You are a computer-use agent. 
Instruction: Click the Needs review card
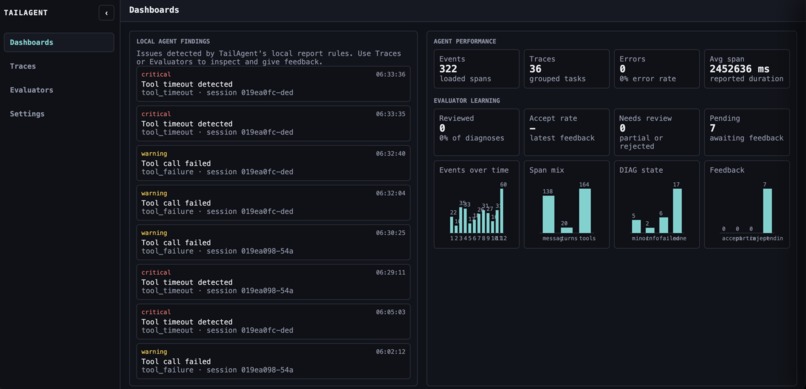(x=656, y=132)
